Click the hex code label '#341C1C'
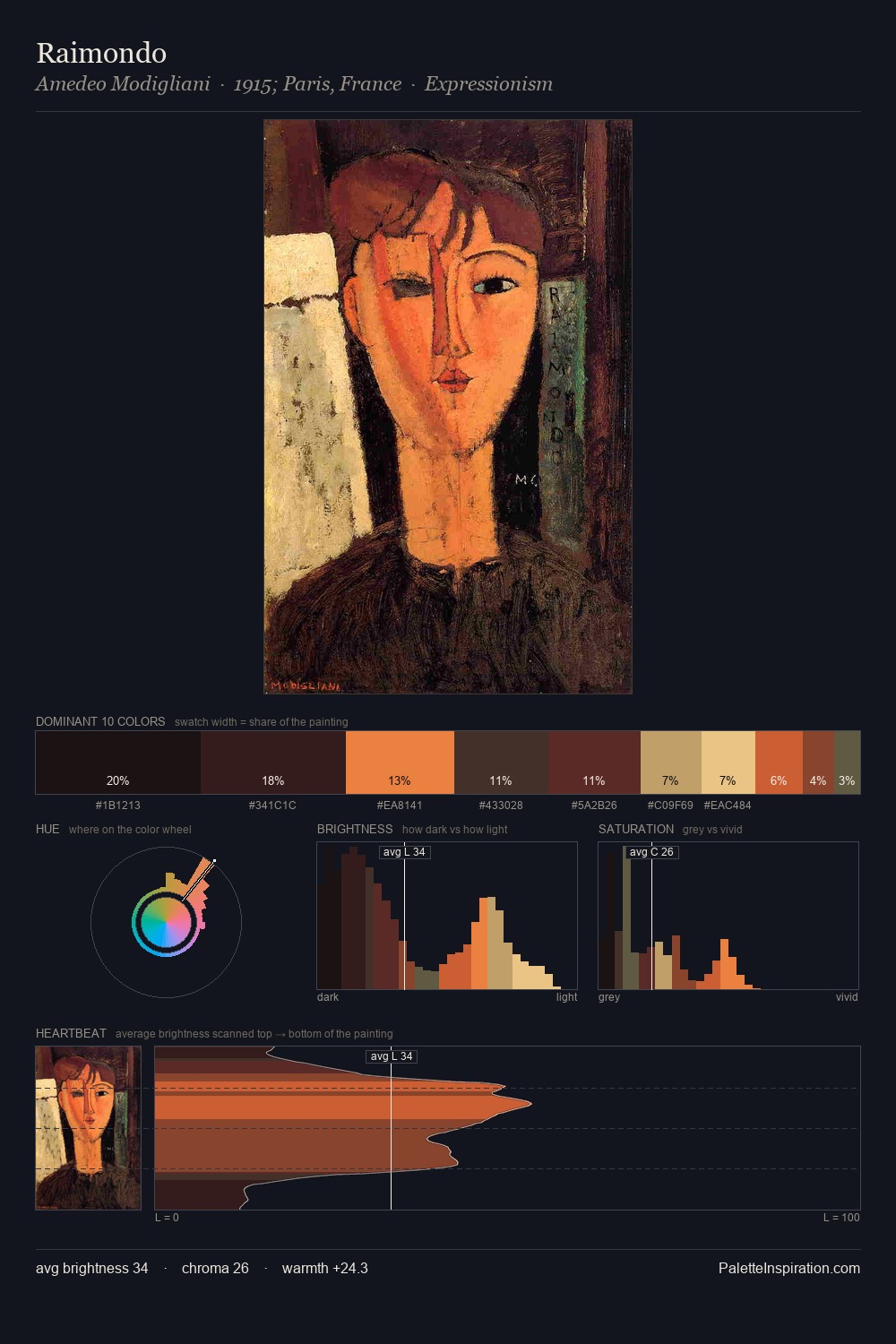Screen dimensions: 896x1344 point(272,805)
